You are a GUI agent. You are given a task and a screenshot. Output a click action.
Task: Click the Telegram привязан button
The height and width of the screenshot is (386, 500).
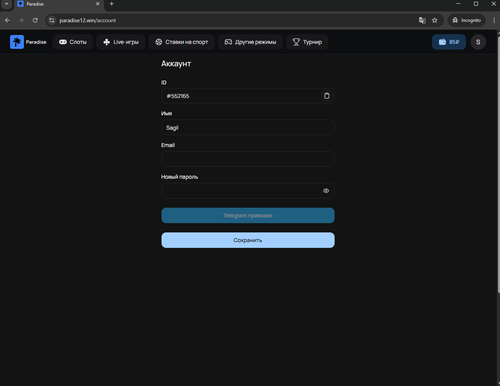pos(248,215)
